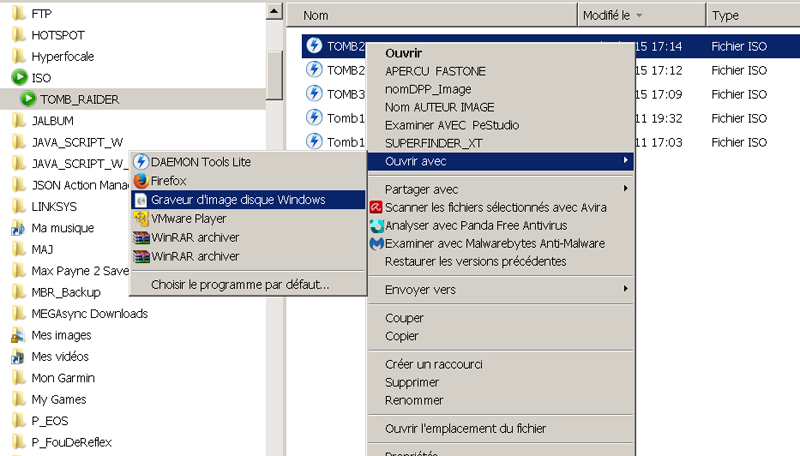This screenshot has width=800, height=456.
Task: Click the FTP folder icon
Action: pyautogui.click(x=18, y=13)
